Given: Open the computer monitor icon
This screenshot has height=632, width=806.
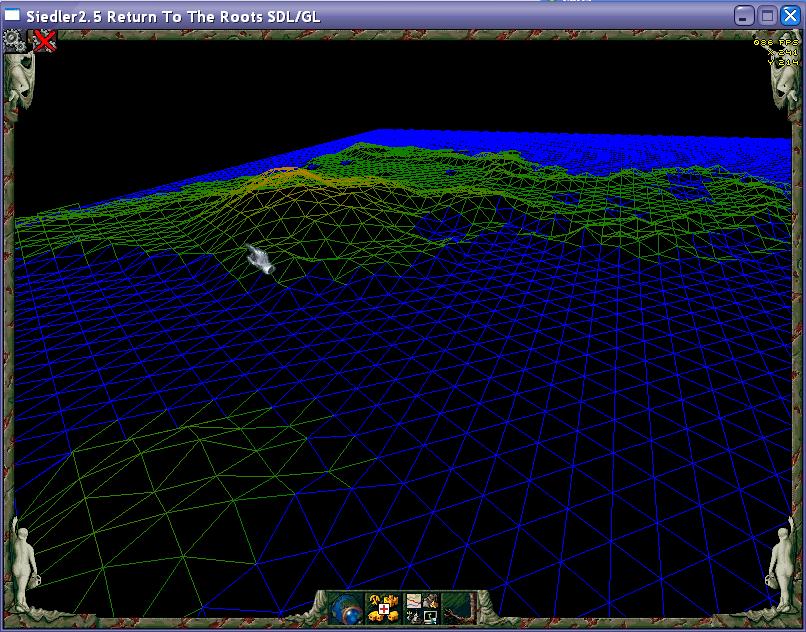Looking at the screenshot, I should tap(432, 617).
